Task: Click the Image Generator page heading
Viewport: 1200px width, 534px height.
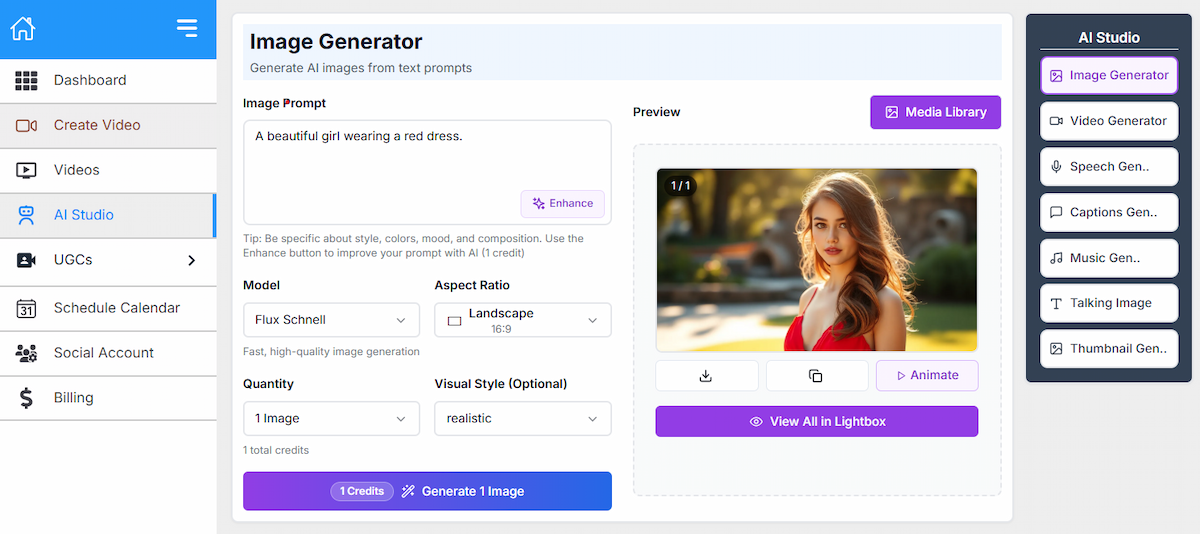Action: pyautogui.click(x=336, y=42)
